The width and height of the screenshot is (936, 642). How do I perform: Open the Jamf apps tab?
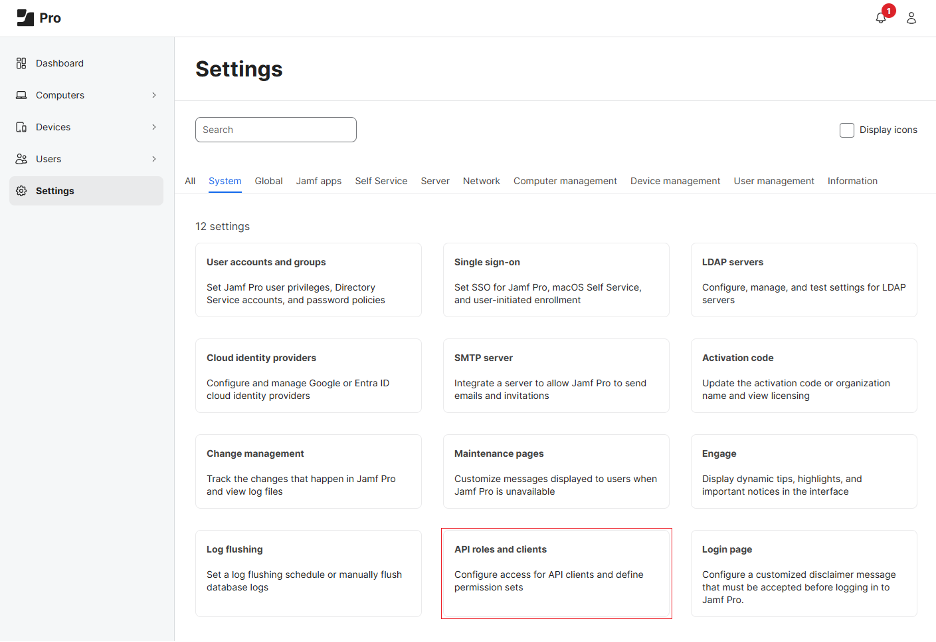[x=319, y=181]
